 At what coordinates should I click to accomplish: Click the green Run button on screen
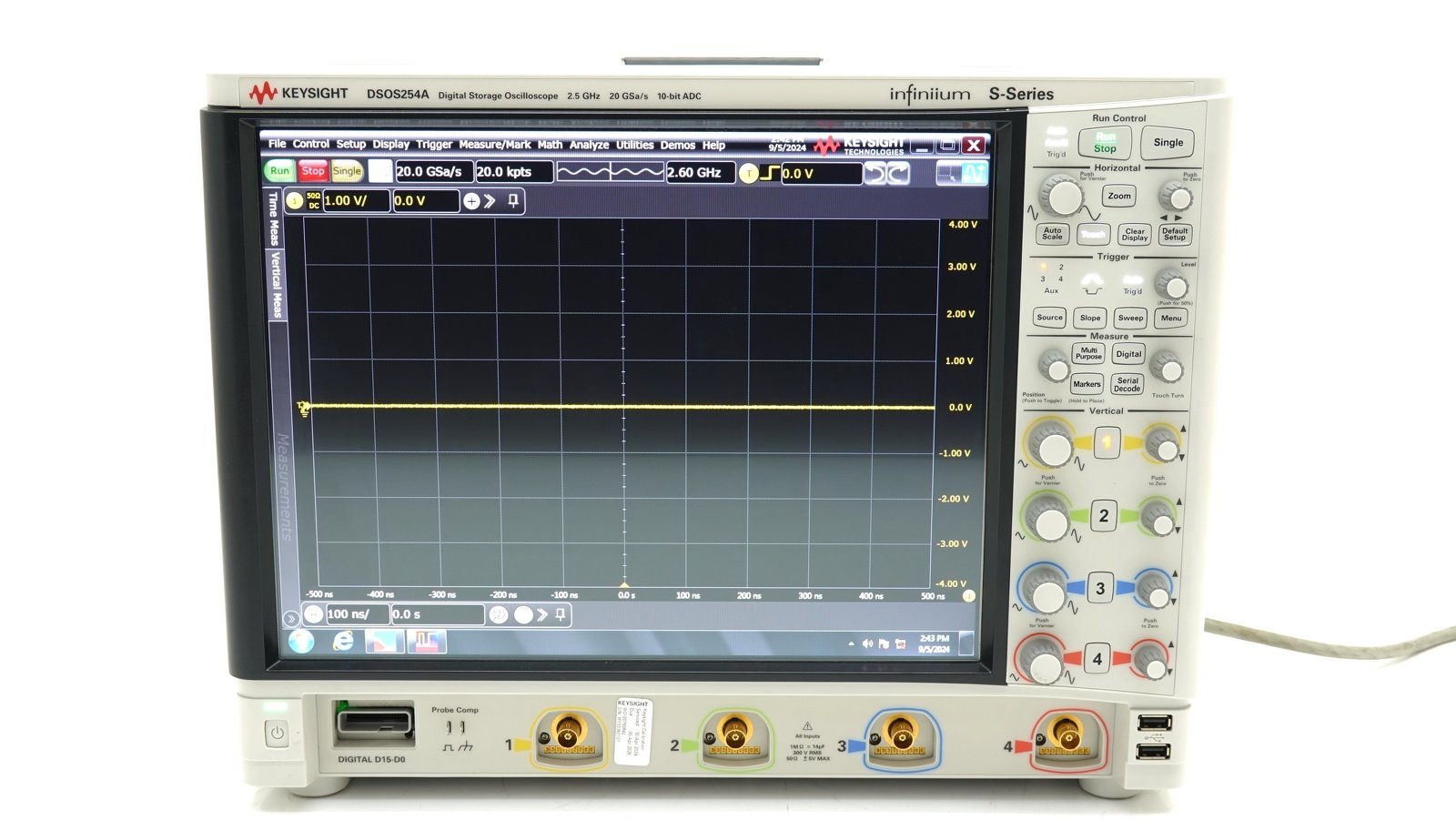[279, 171]
